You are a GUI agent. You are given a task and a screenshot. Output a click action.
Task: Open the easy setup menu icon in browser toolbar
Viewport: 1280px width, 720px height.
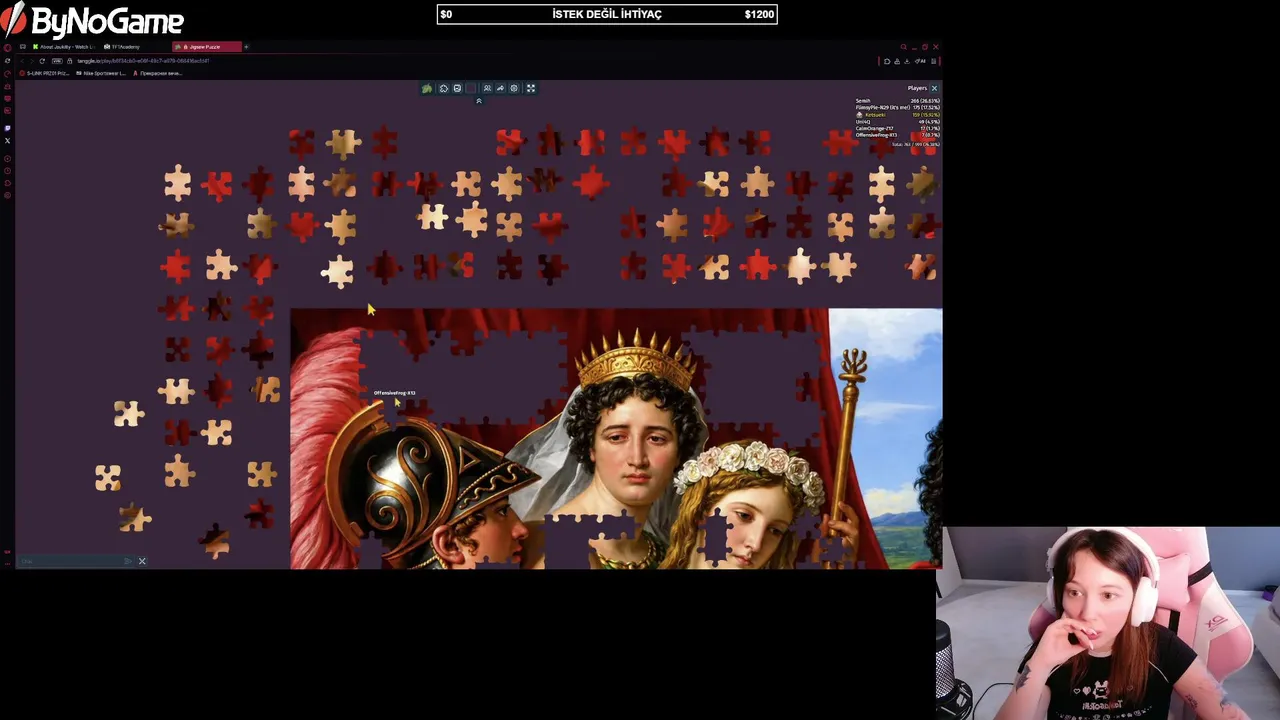click(933, 61)
